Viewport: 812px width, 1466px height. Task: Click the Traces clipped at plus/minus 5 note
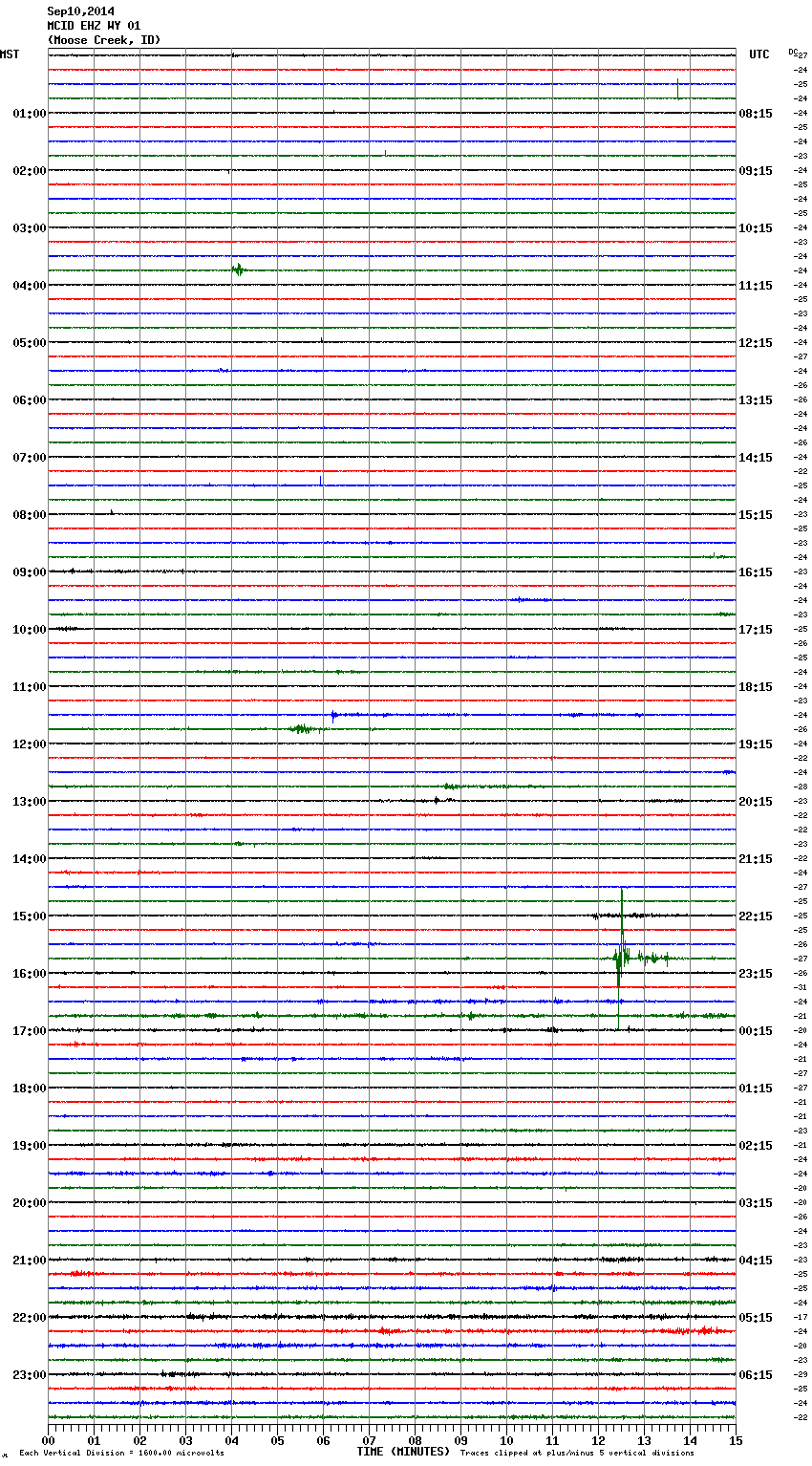click(577, 1453)
